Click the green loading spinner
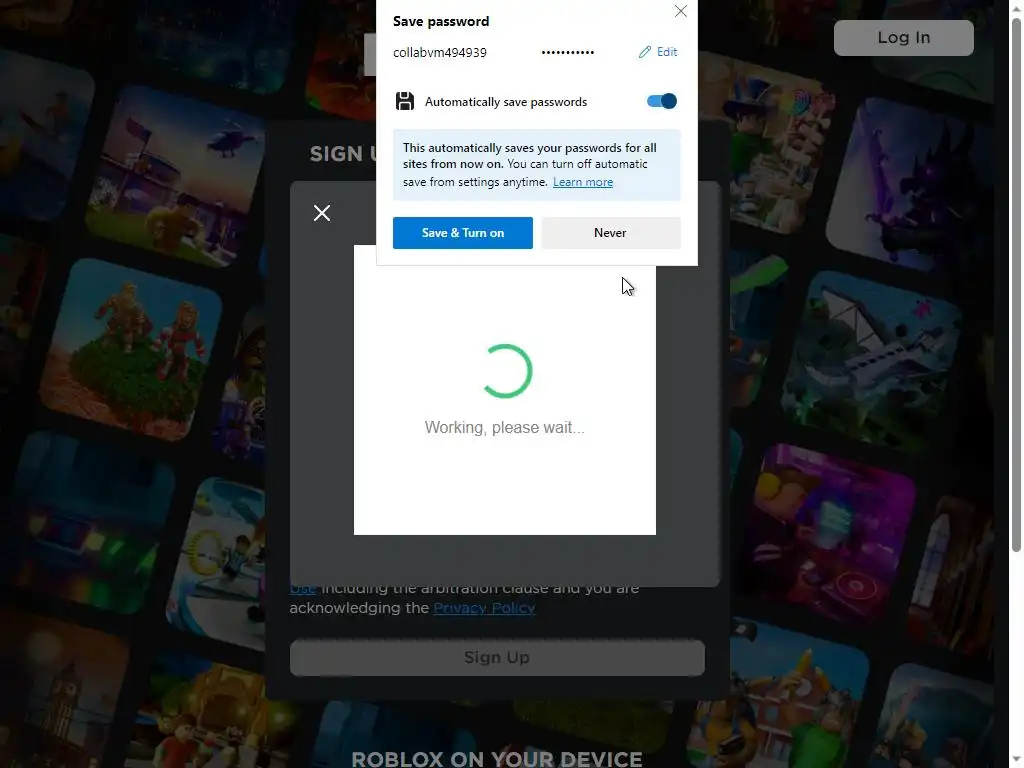The image size is (1024, 768). pos(505,371)
